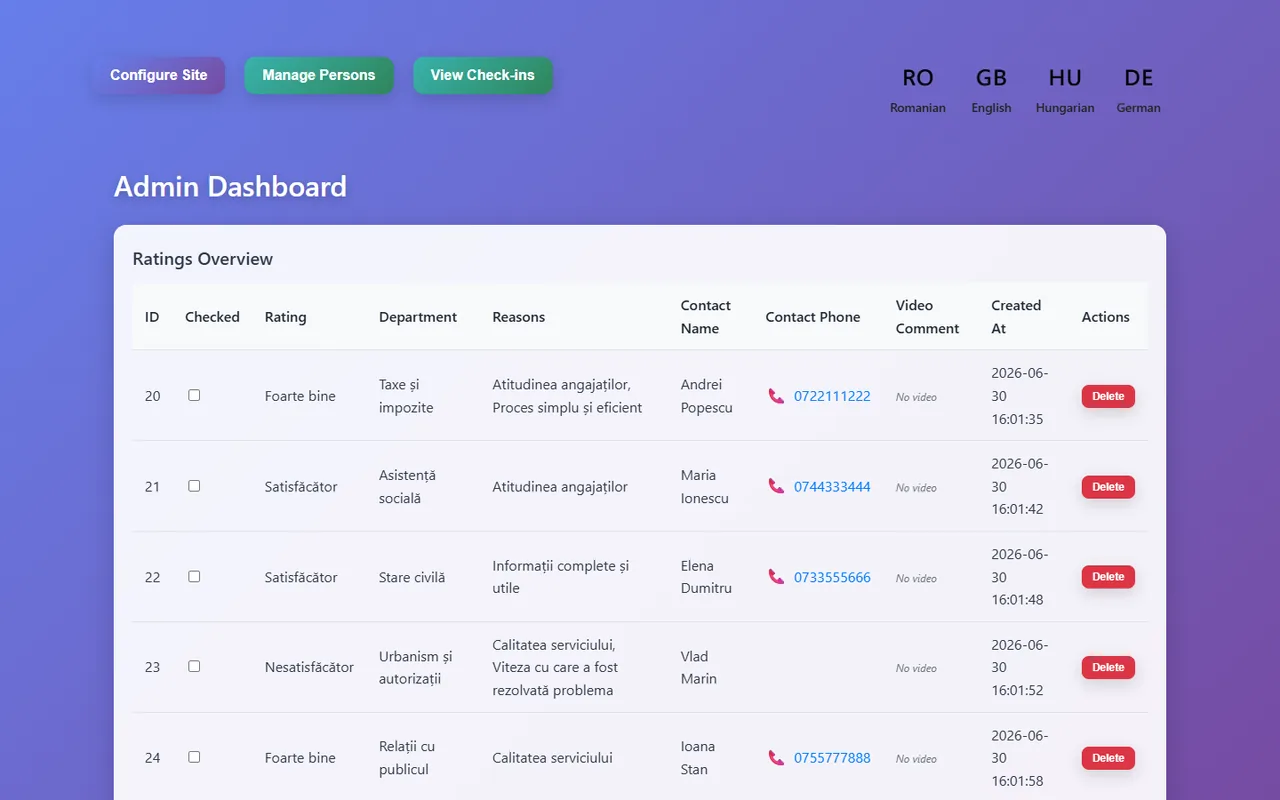Select the Hungarian HU language option
1280x800 pixels.
1065,90
